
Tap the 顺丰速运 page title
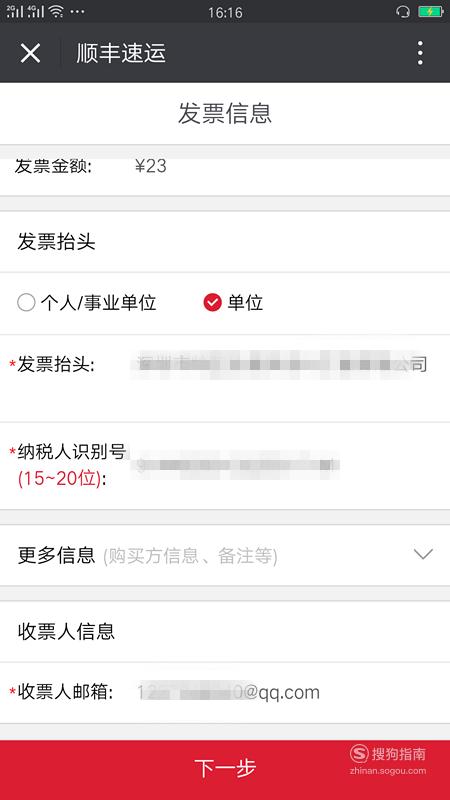point(121,53)
